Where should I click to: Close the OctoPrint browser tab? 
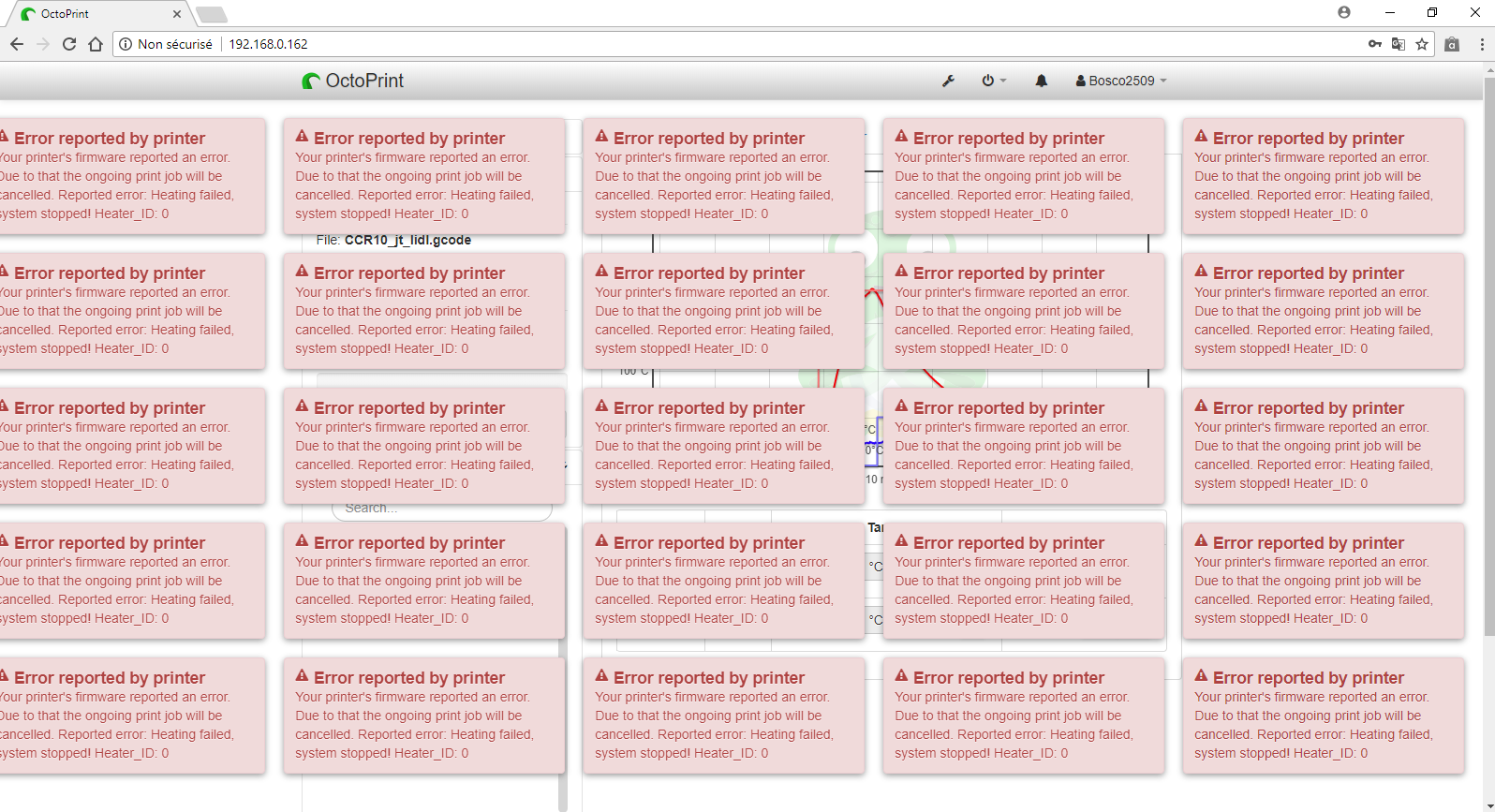(177, 14)
